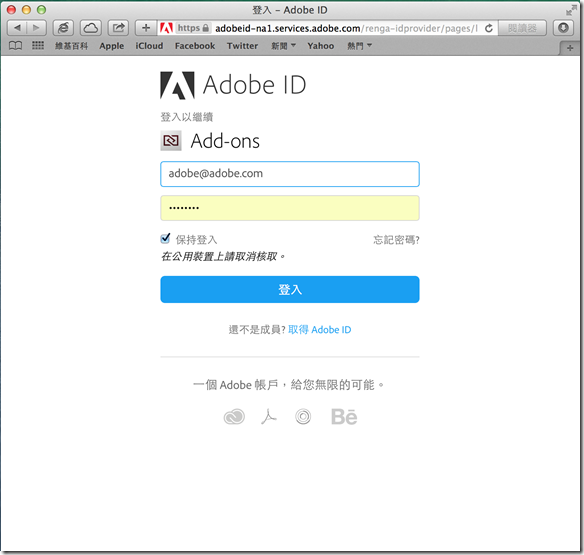
Task: Open iCloud Tabs cloud icon
Action: (91, 28)
